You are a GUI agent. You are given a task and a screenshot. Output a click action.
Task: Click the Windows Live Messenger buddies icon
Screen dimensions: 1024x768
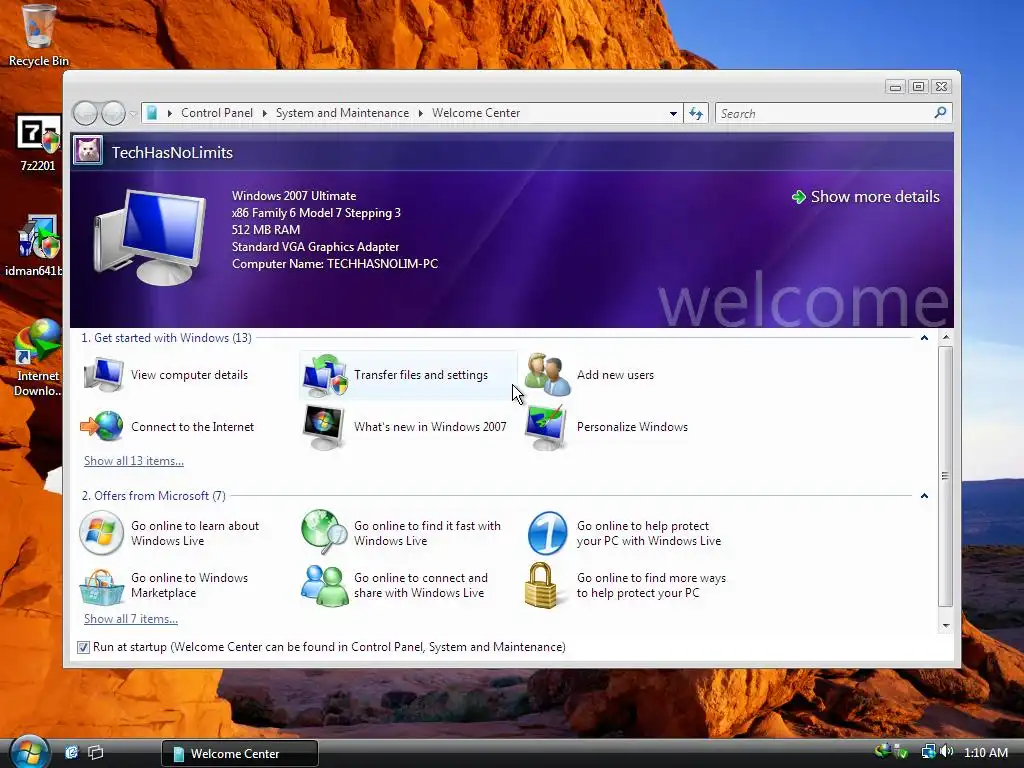point(324,586)
